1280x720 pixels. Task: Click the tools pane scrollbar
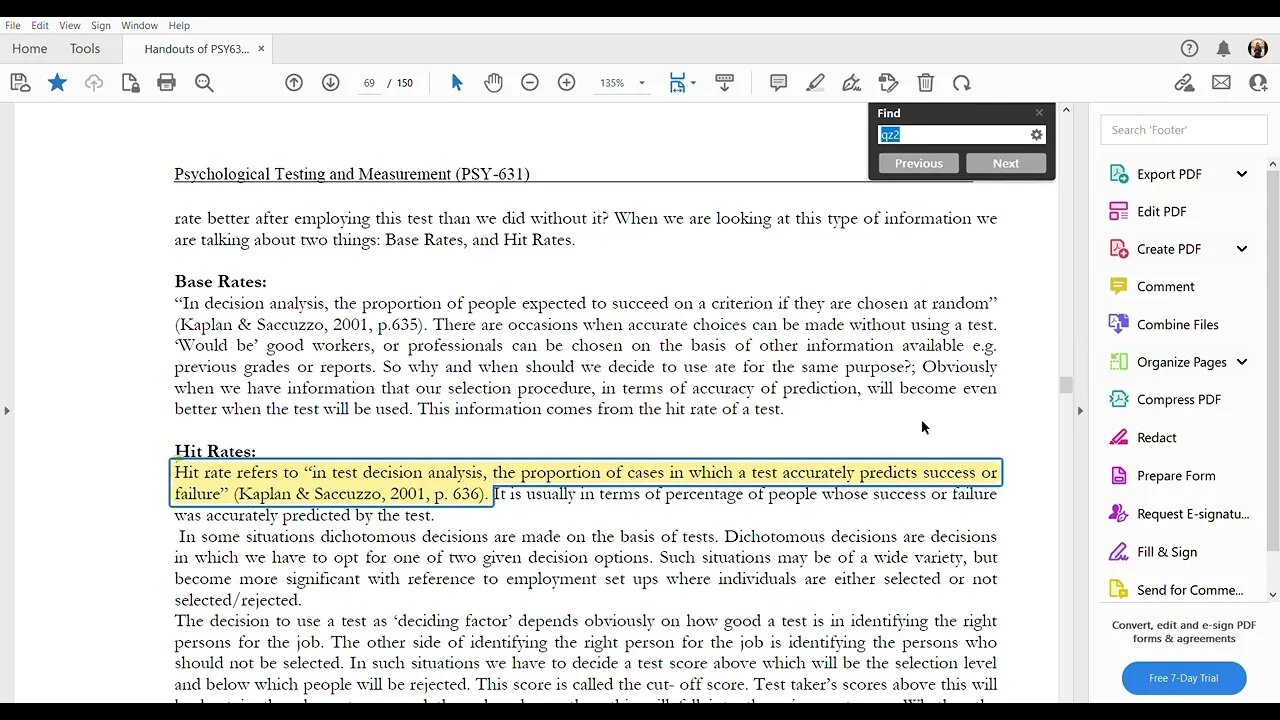1273,360
